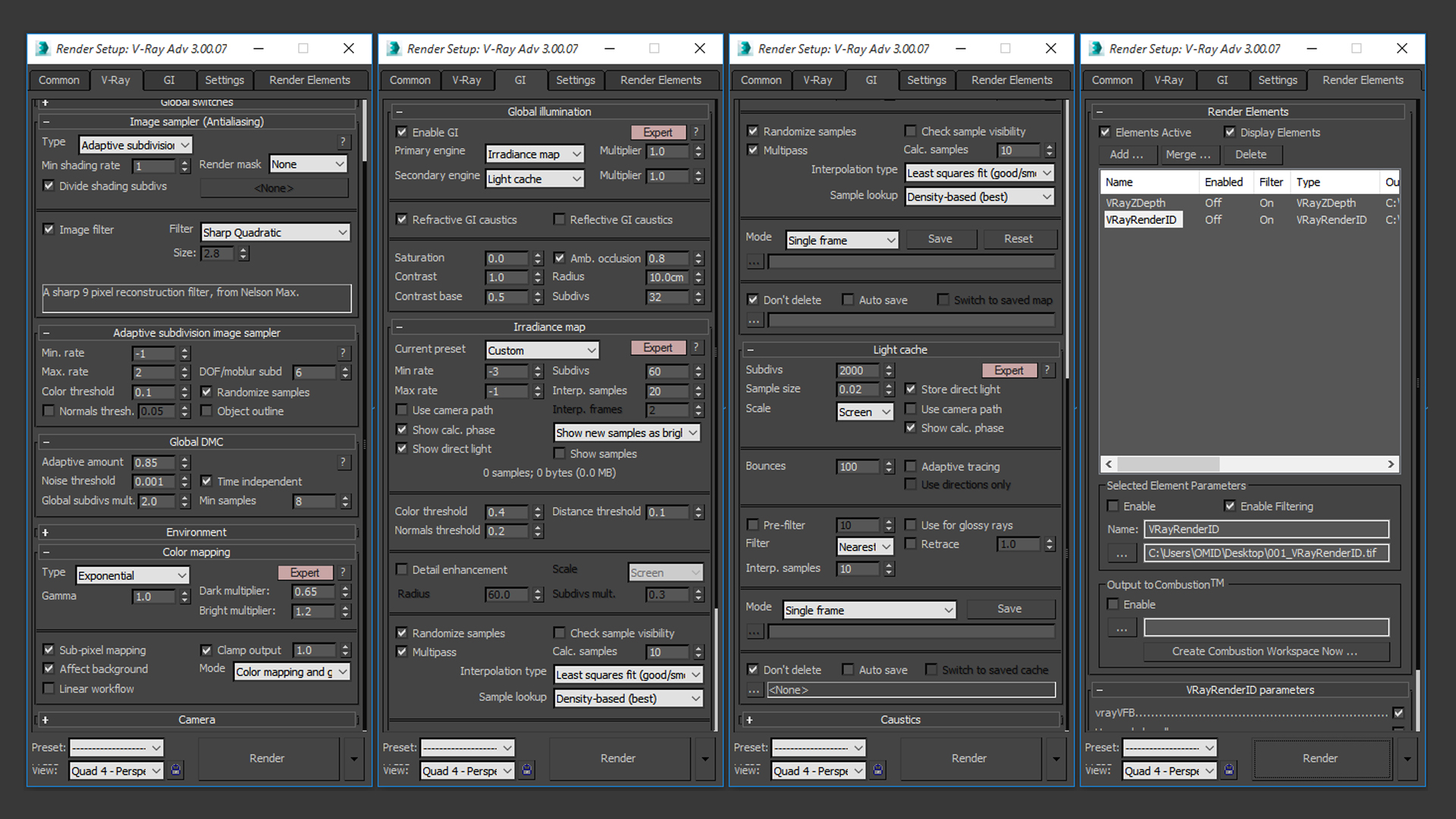Uncheck Image filter checkbox
The height and width of the screenshot is (819, 1456).
(x=49, y=229)
